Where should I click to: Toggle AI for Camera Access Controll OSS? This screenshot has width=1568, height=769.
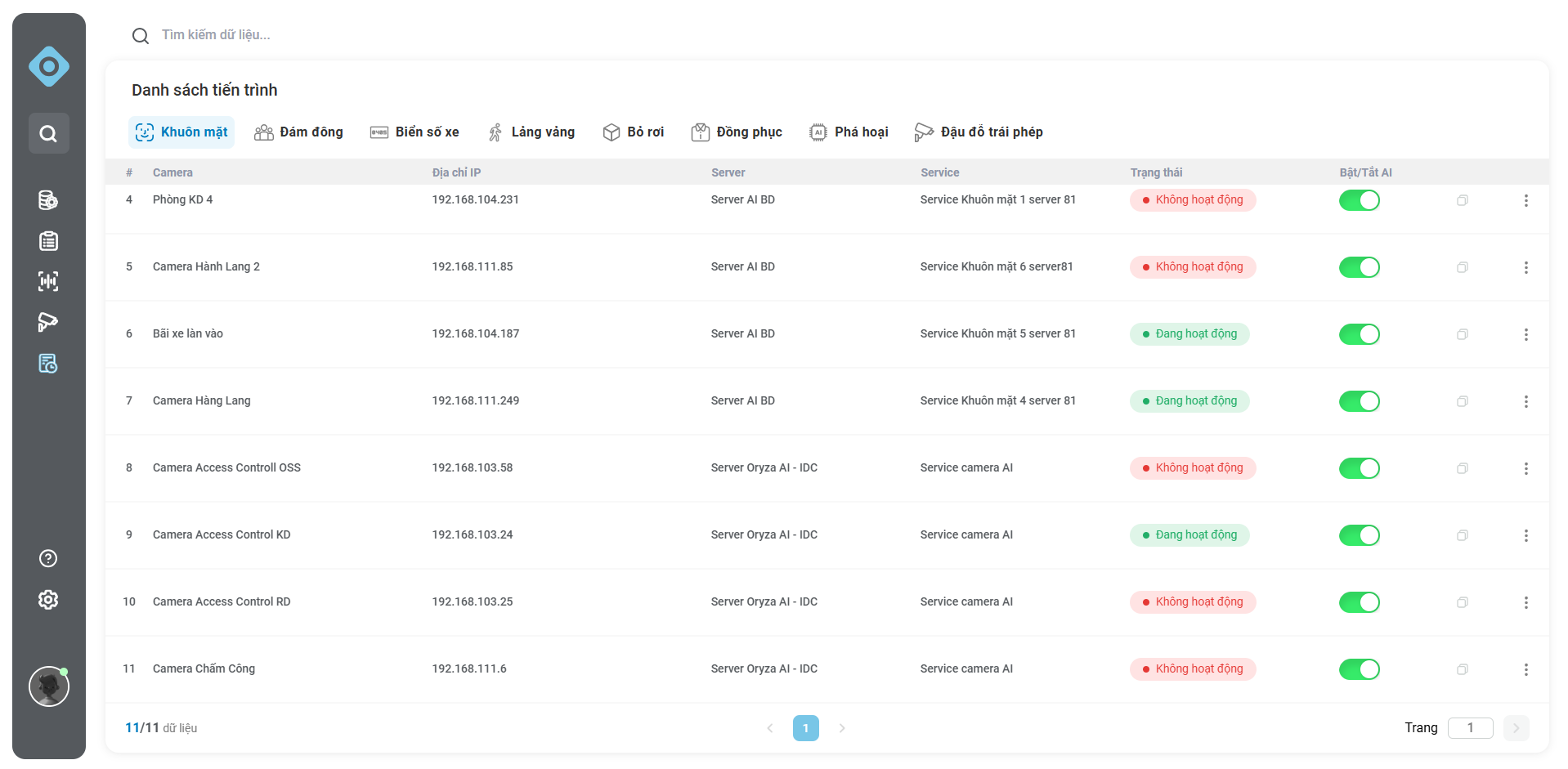coord(1359,468)
